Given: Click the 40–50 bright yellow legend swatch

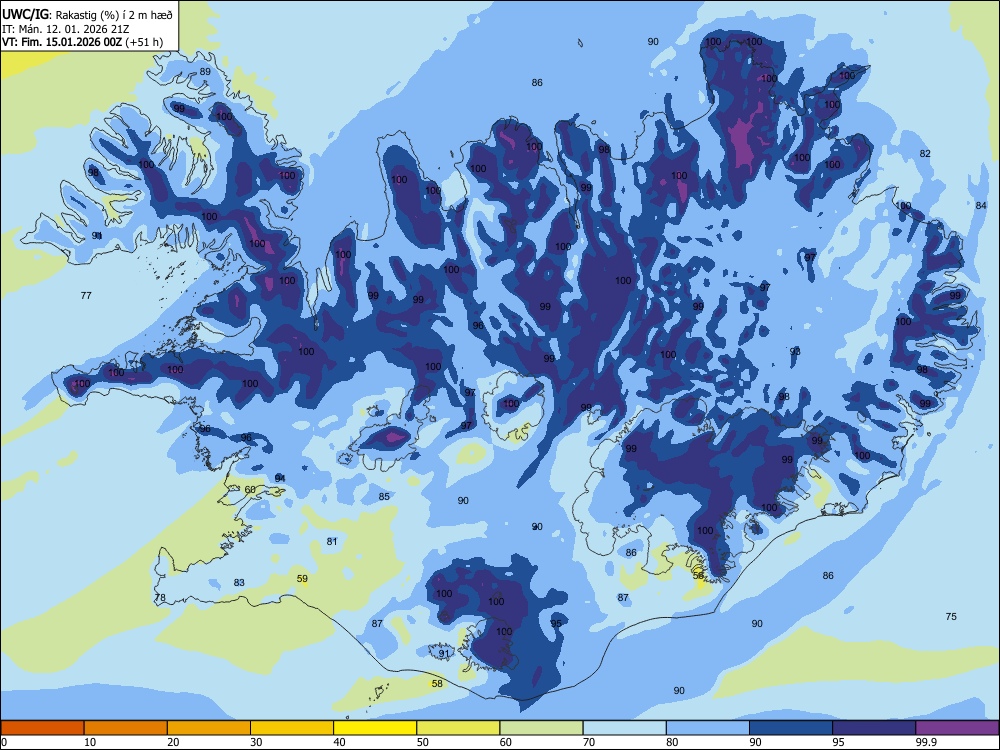Looking at the screenshot, I should click(375, 728).
